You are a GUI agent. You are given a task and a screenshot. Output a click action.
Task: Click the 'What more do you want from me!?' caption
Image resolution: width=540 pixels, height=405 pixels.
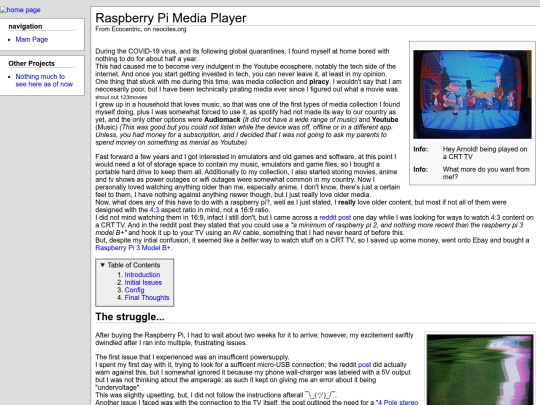pyautogui.click(x=486, y=173)
